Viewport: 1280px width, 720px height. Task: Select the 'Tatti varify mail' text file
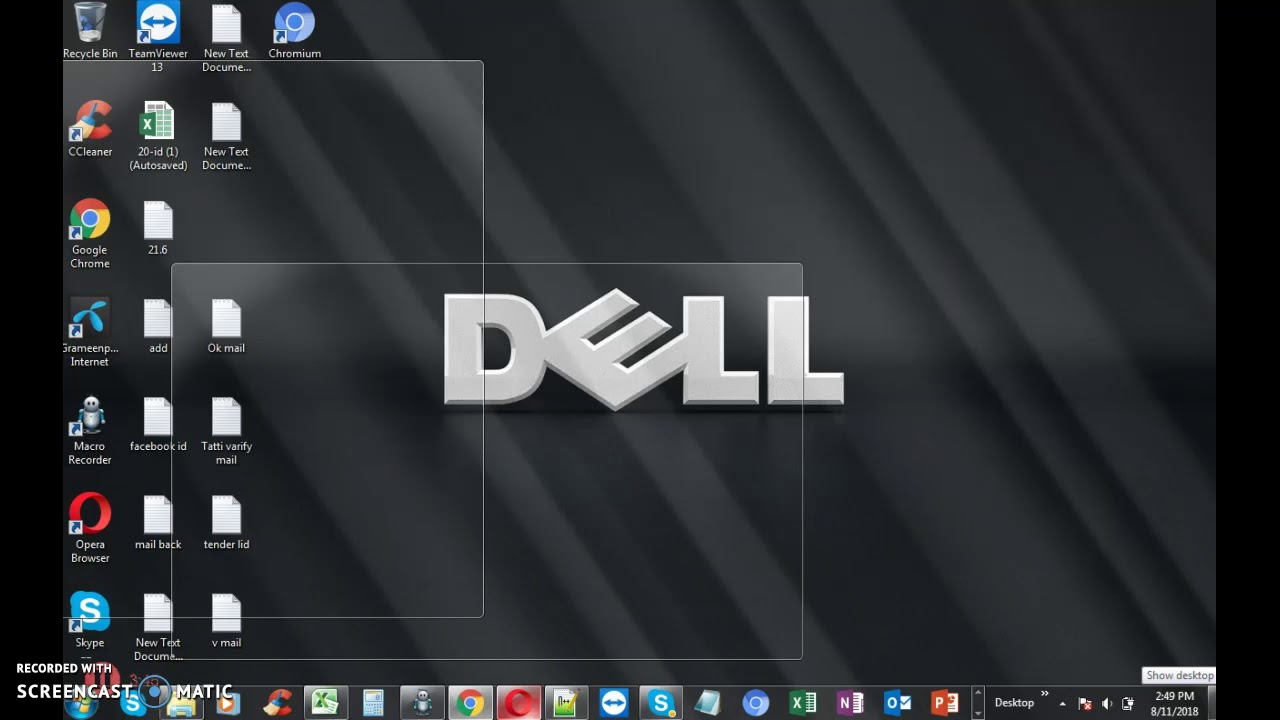coord(226,430)
